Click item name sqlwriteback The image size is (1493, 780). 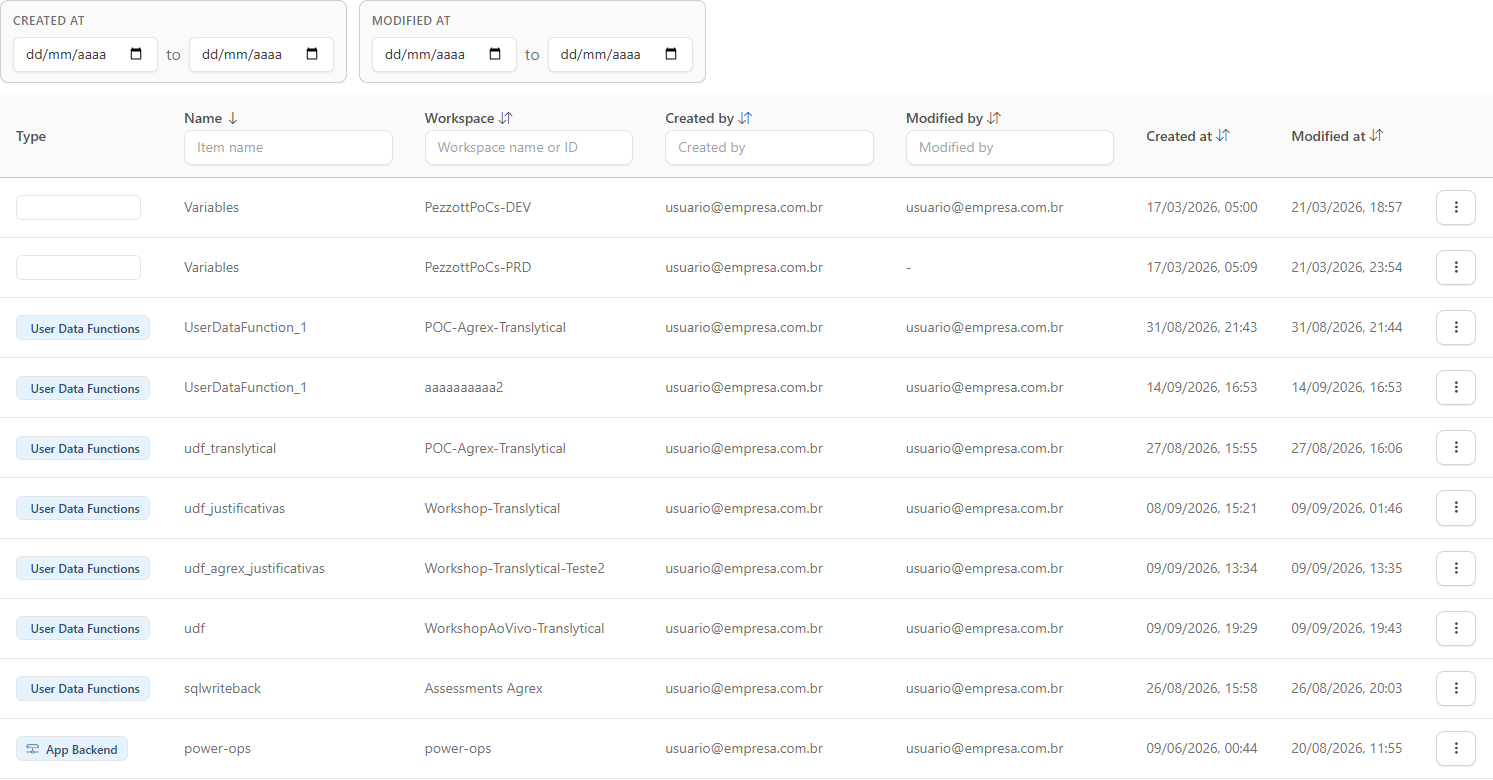point(222,688)
